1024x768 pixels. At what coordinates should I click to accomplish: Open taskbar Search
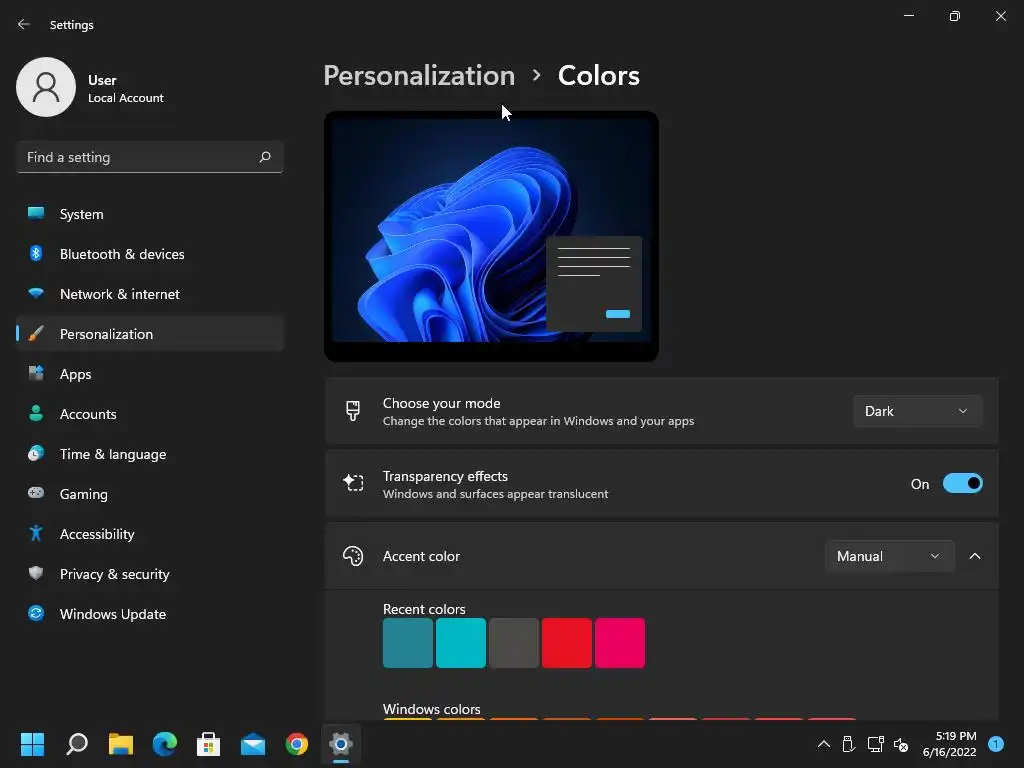coord(76,744)
